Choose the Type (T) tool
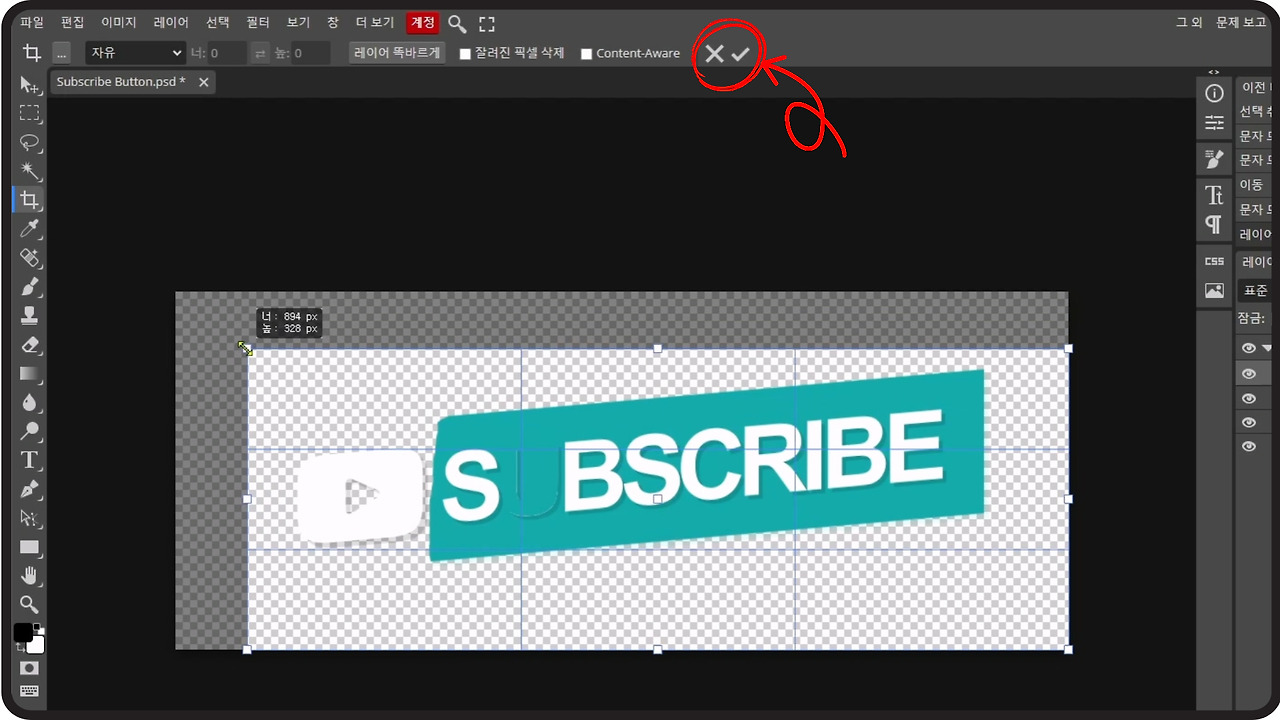Screen dimensions: 1280x720 tap(30, 460)
